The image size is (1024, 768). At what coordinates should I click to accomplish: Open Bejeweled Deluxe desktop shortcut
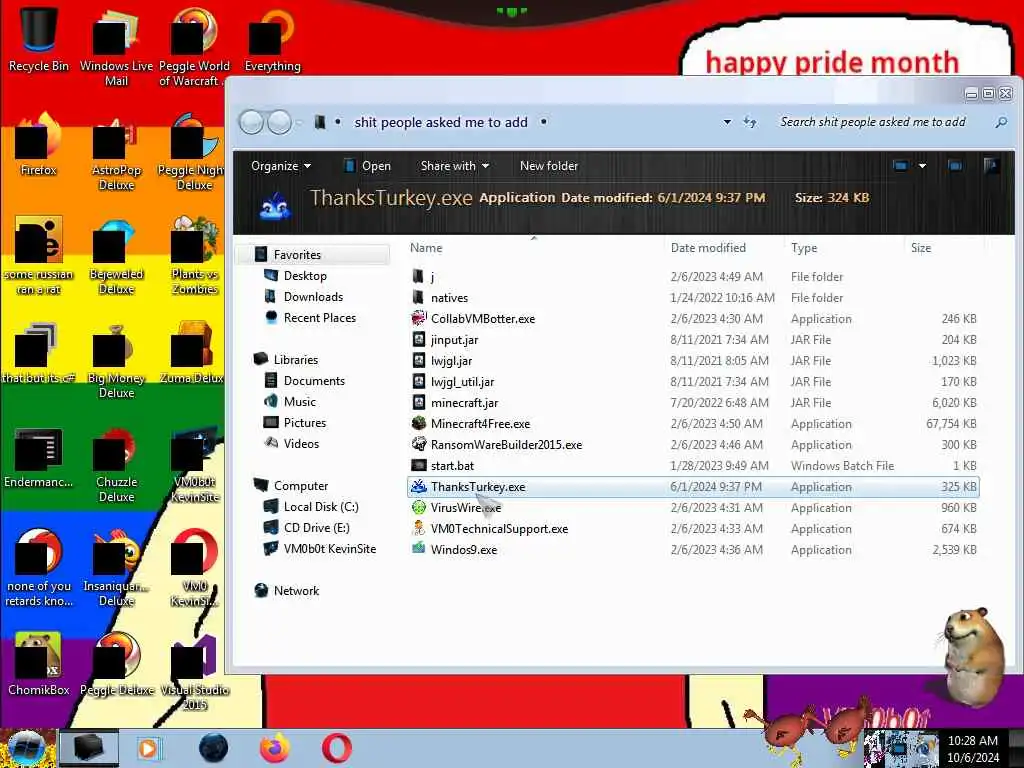(116, 256)
